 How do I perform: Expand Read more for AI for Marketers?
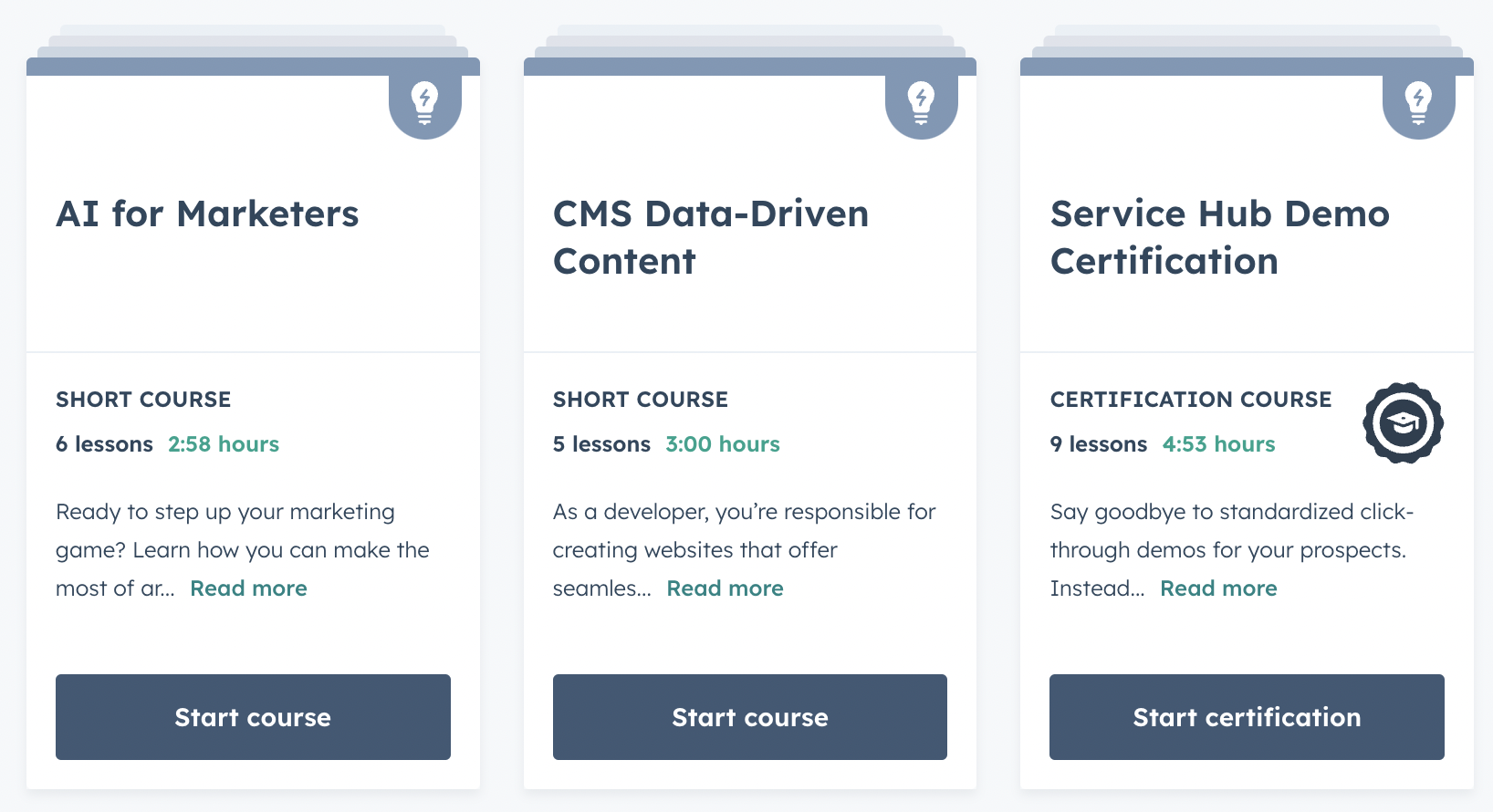coord(248,588)
